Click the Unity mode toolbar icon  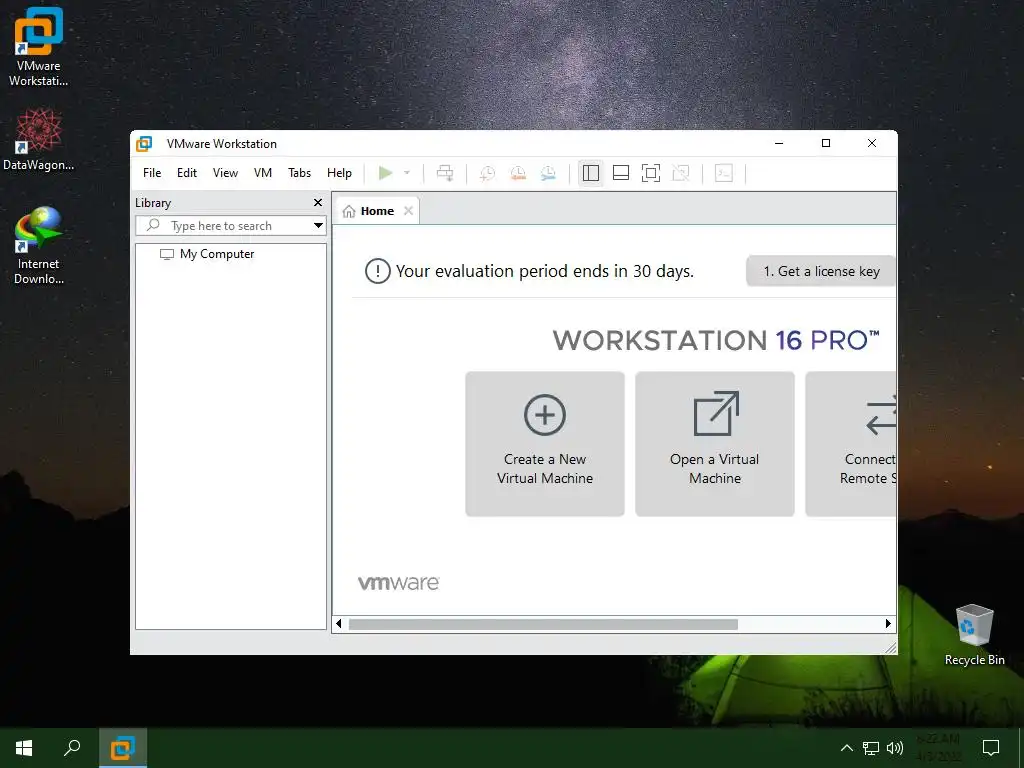[681, 173]
